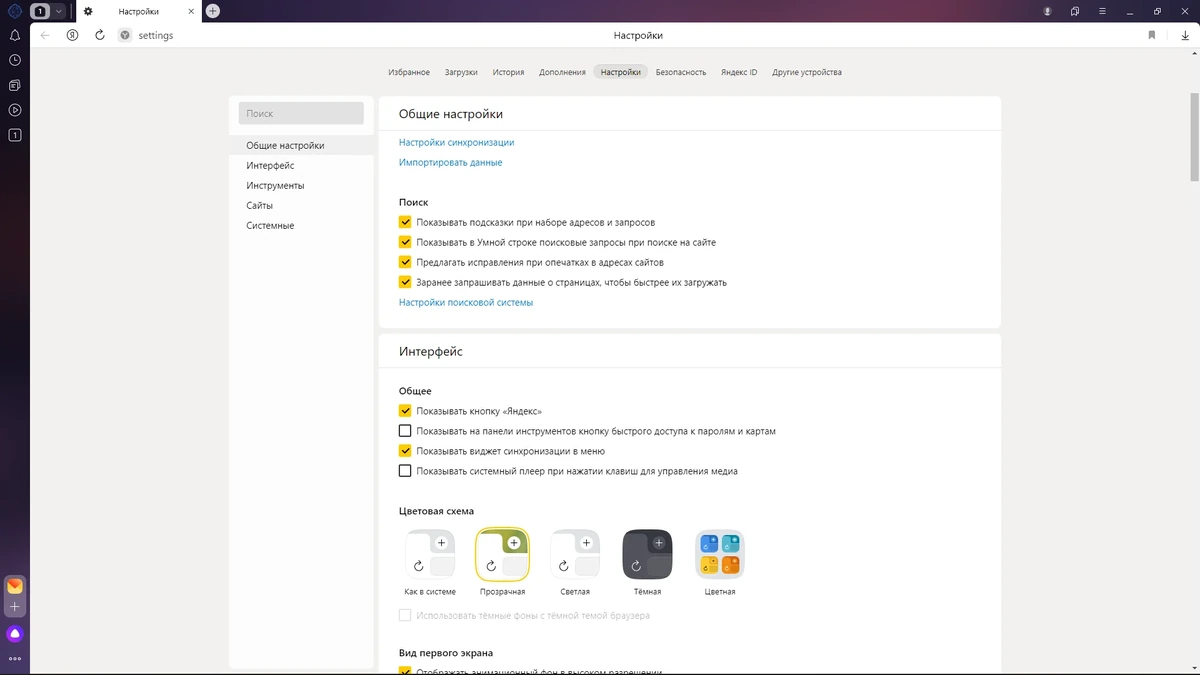Toggle Предлагать исправления при опечатках
This screenshot has width=1200, height=675.
pos(405,262)
